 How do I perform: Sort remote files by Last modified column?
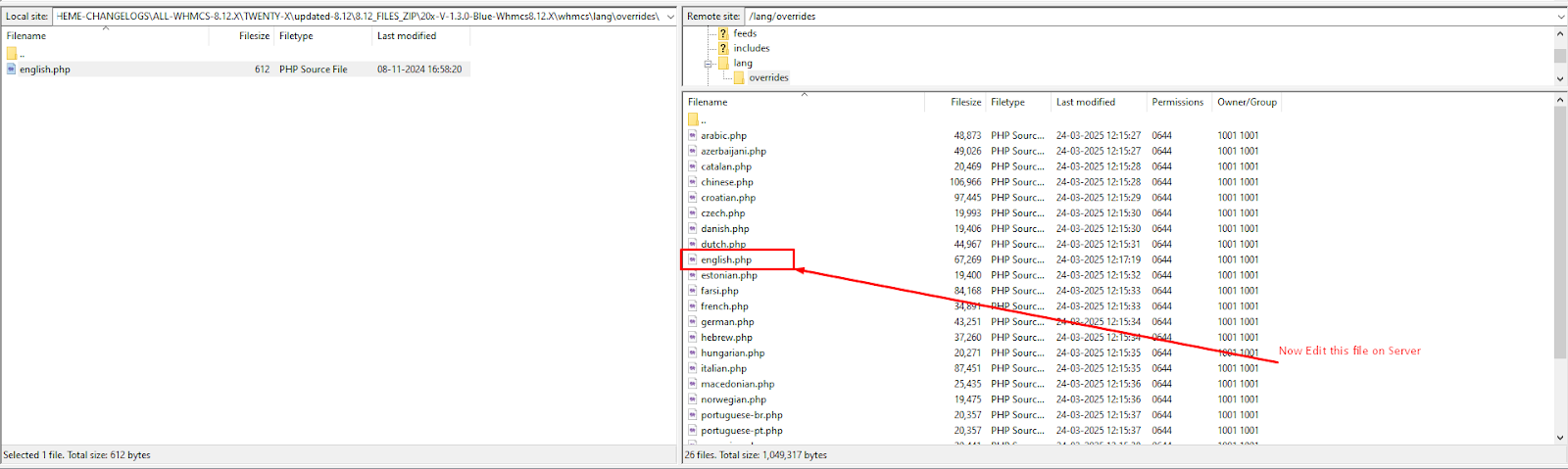pyautogui.click(x=1085, y=102)
